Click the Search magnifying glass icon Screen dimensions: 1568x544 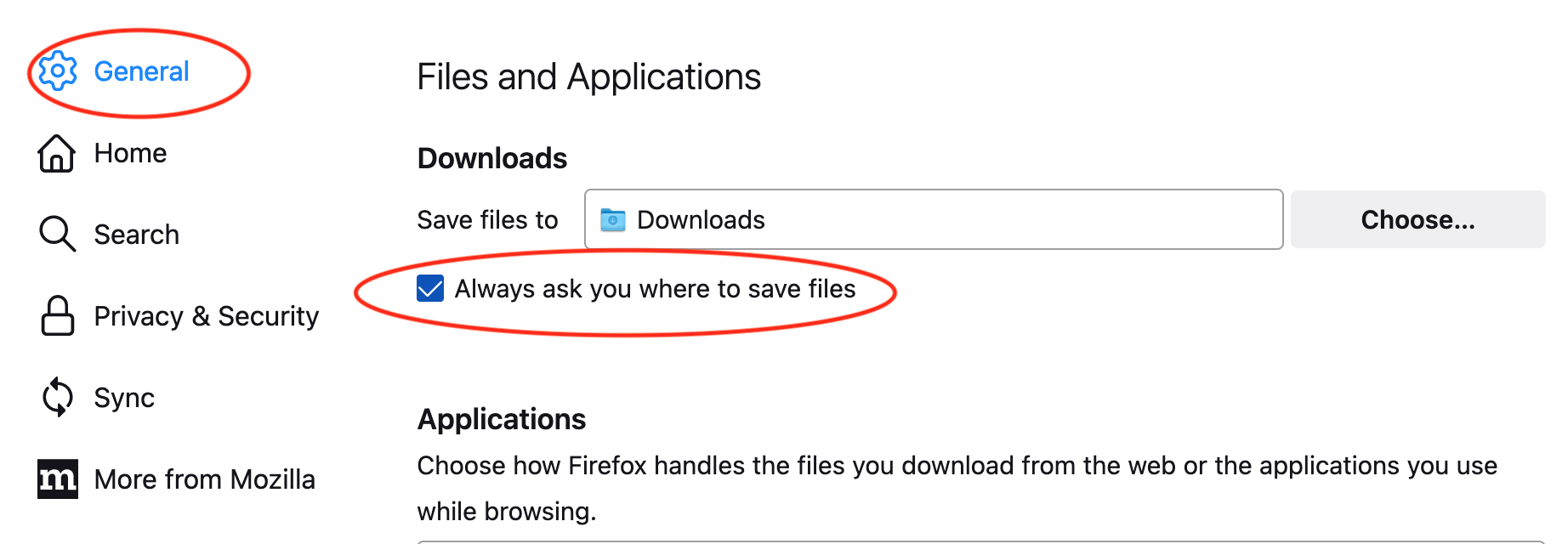pos(57,235)
